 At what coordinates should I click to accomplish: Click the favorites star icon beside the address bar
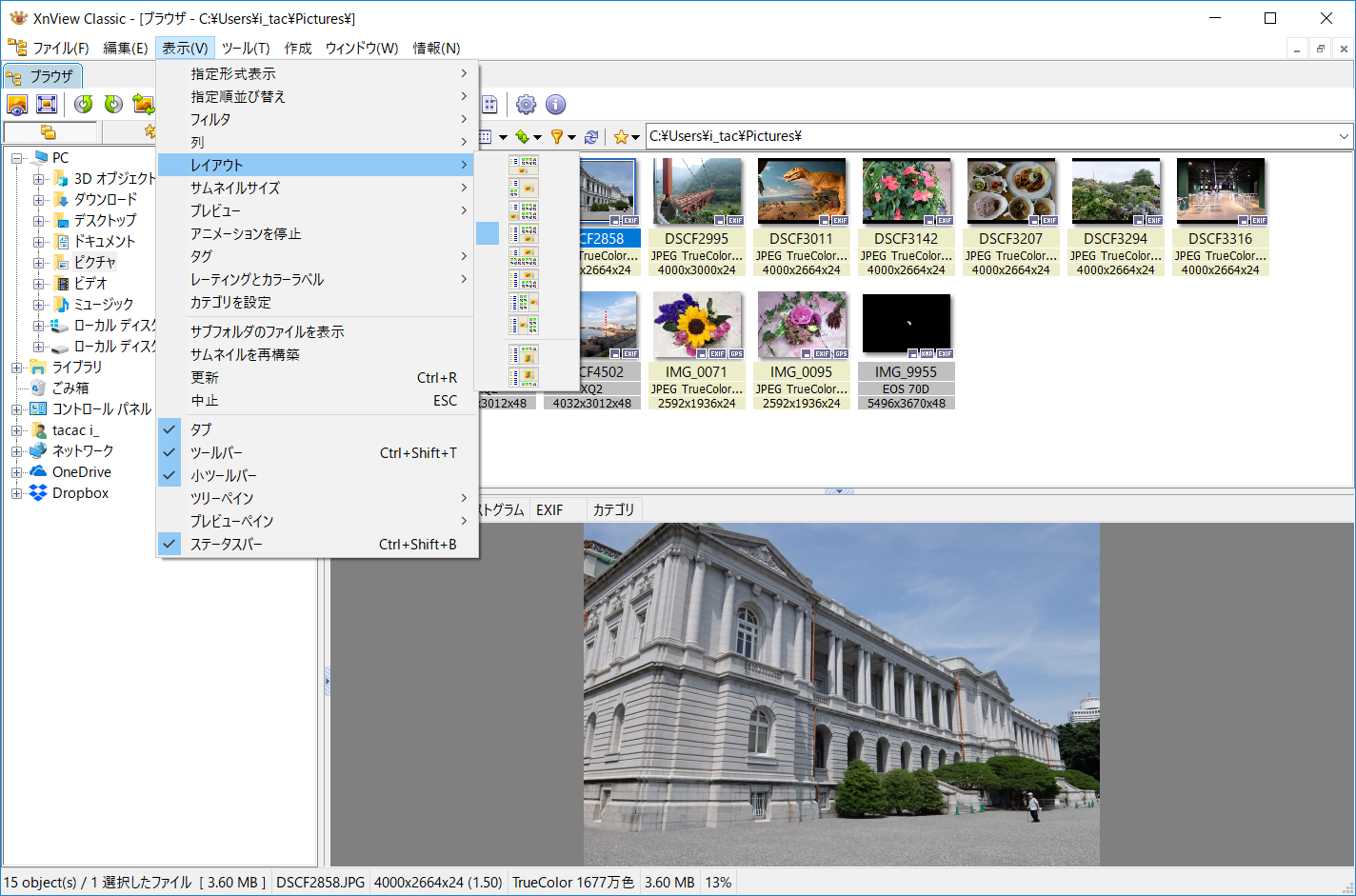coord(621,137)
